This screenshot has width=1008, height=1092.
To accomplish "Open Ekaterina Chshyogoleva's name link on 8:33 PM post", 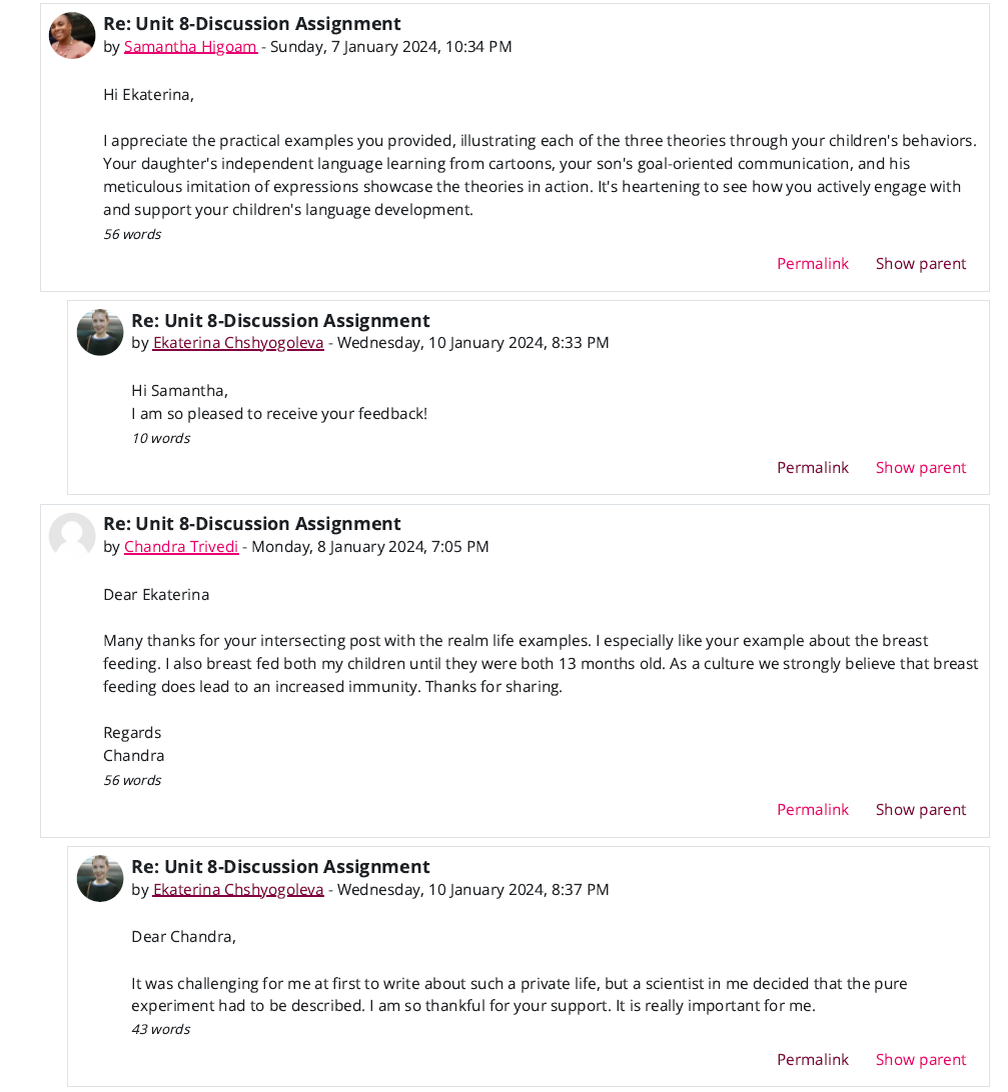I will 238,343.
